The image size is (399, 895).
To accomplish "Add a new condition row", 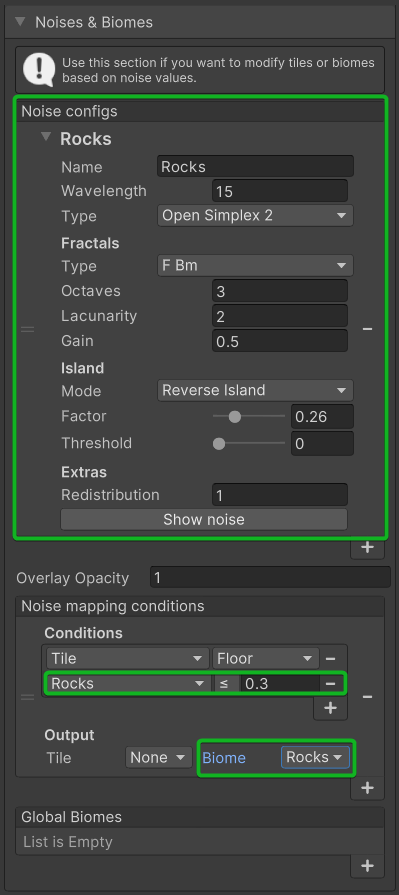I will pos(330,708).
